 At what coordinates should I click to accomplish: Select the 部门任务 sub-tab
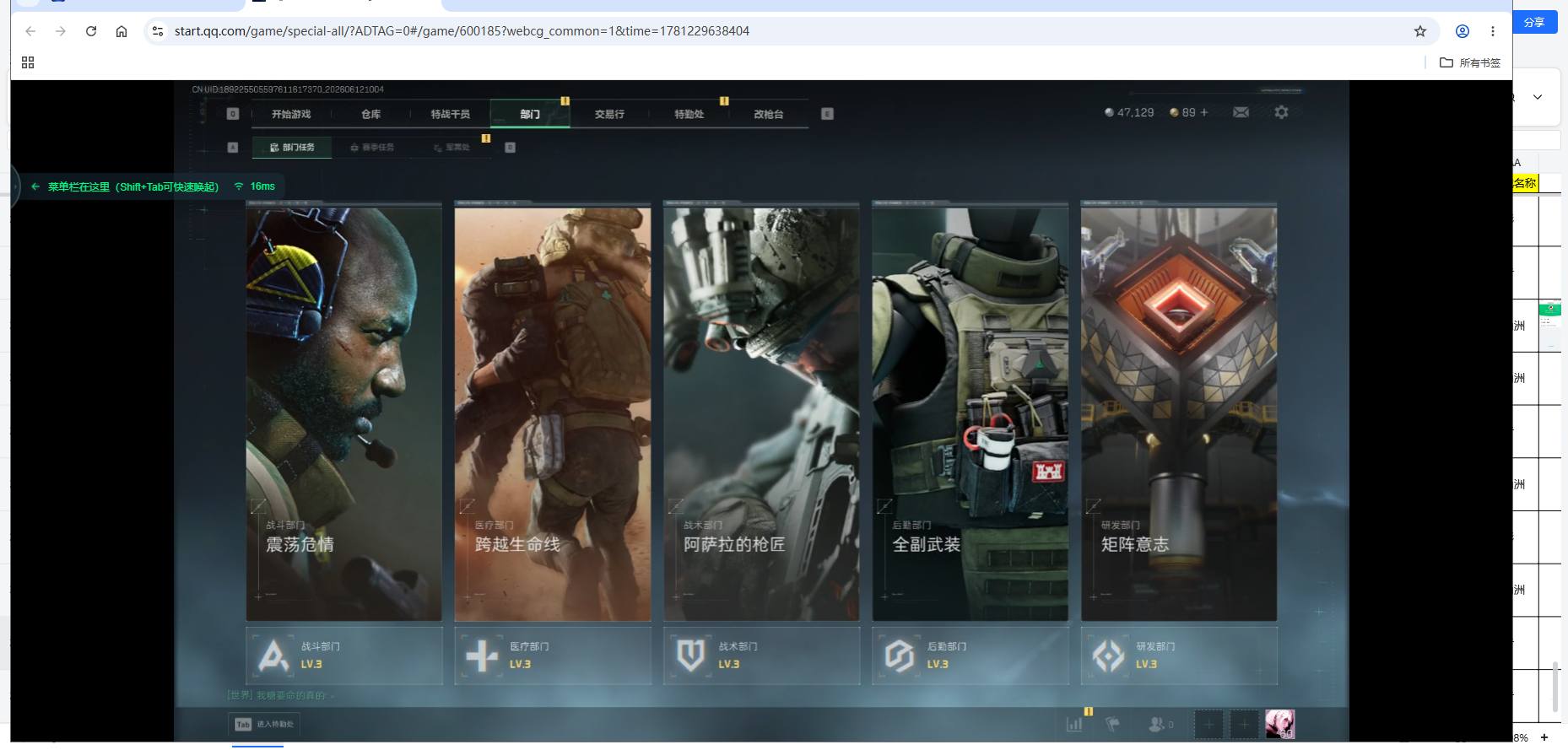(x=292, y=148)
